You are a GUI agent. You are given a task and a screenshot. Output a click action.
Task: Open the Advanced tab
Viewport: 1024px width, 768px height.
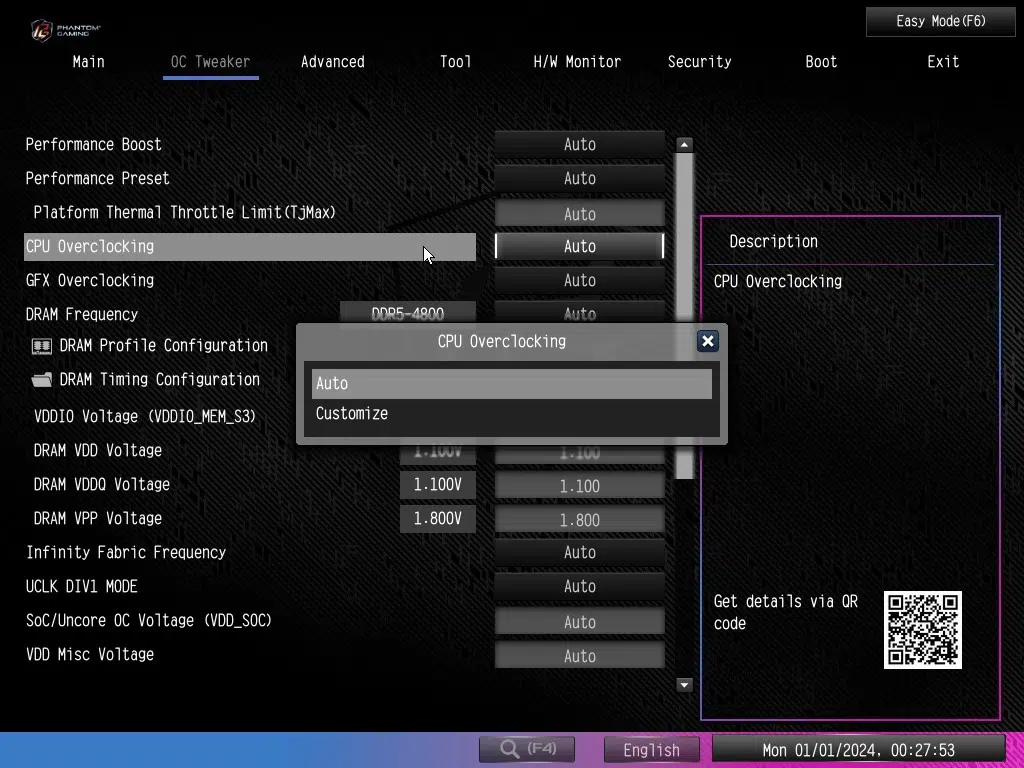coord(332,62)
